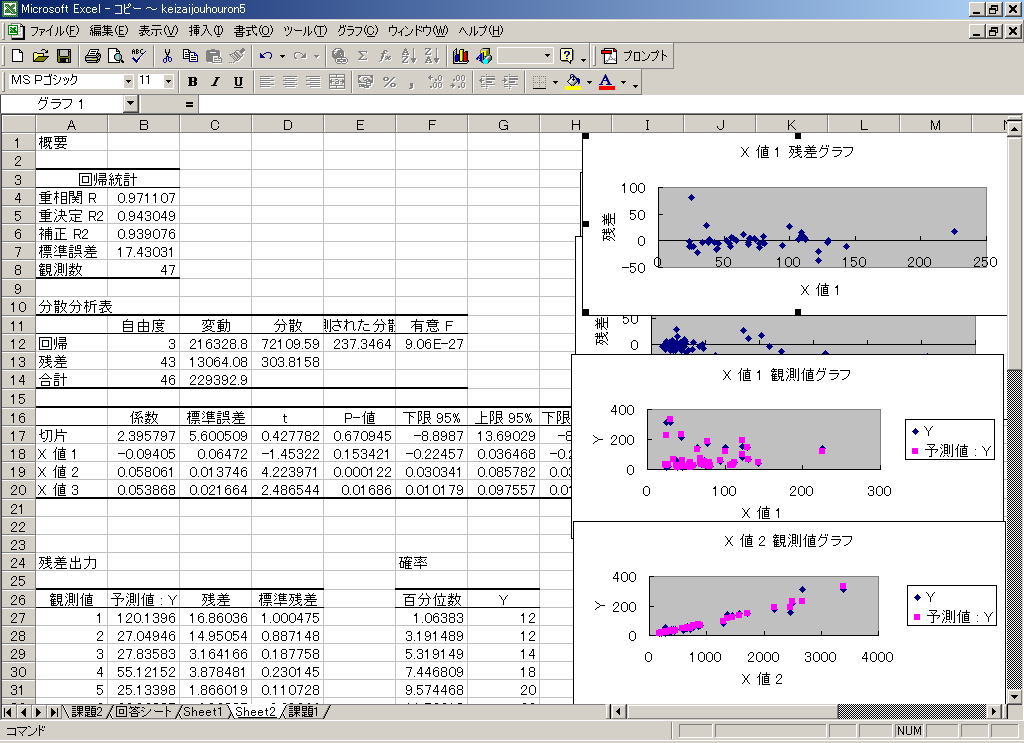Toggle Align Right
This screenshot has height=743, width=1024.
313,82
